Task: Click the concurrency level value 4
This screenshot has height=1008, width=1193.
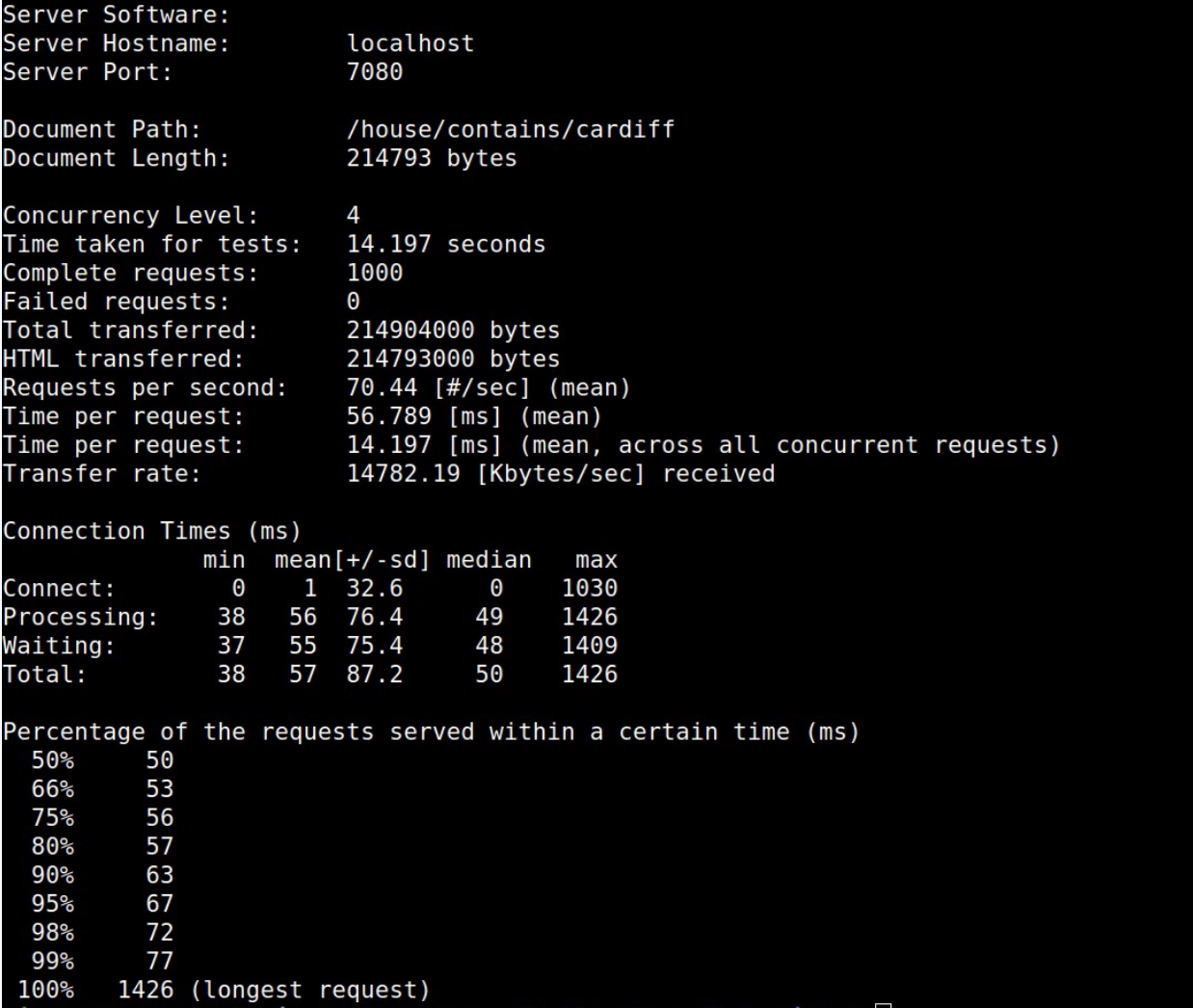Action: pos(354,215)
